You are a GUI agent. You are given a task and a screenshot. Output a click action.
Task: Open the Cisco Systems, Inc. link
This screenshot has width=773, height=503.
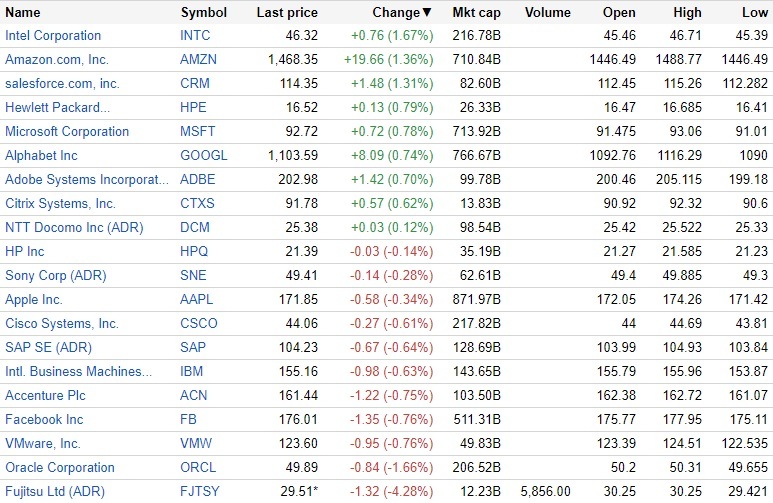coord(62,323)
